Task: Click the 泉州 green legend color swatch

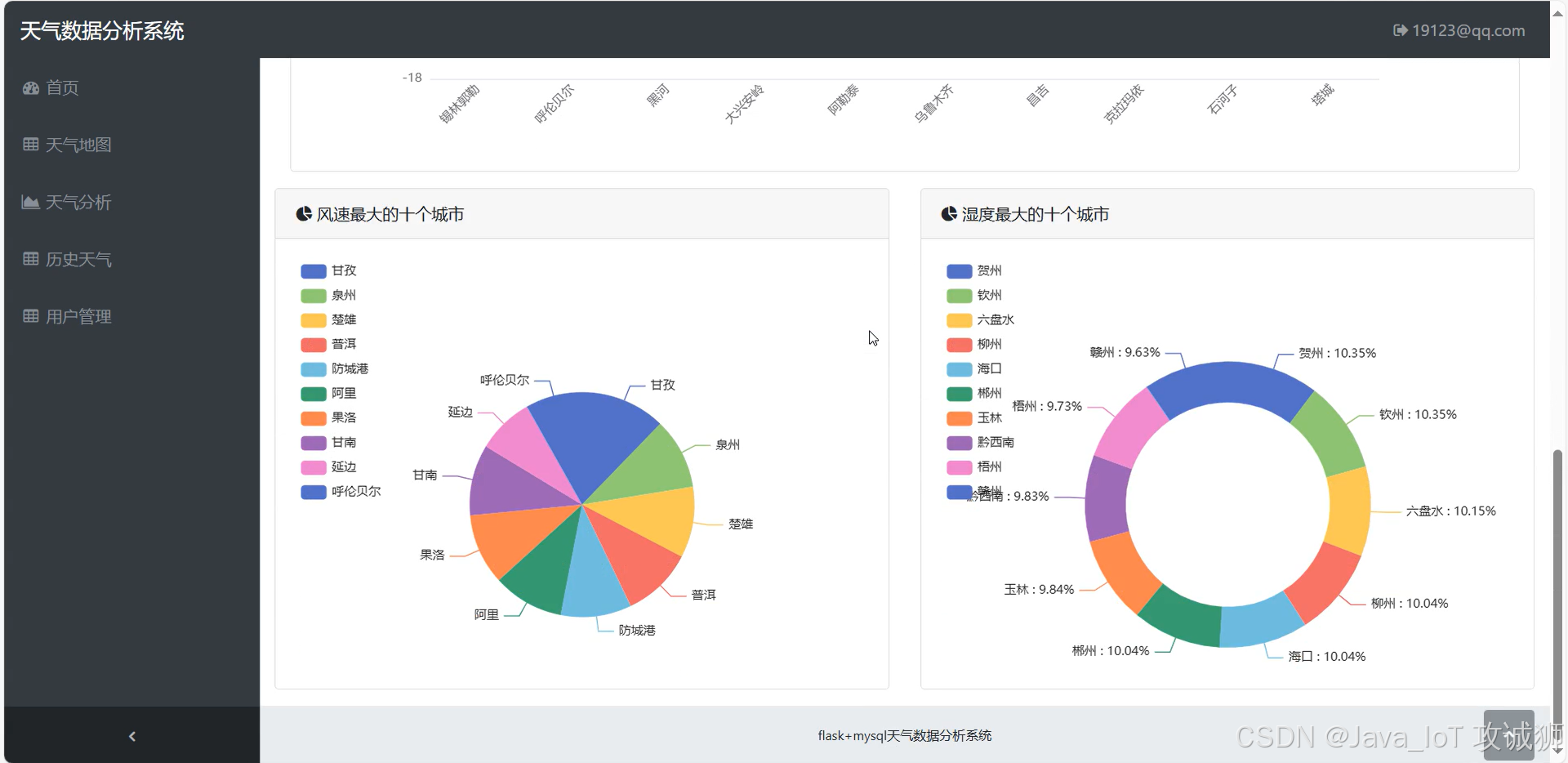Action: click(314, 296)
